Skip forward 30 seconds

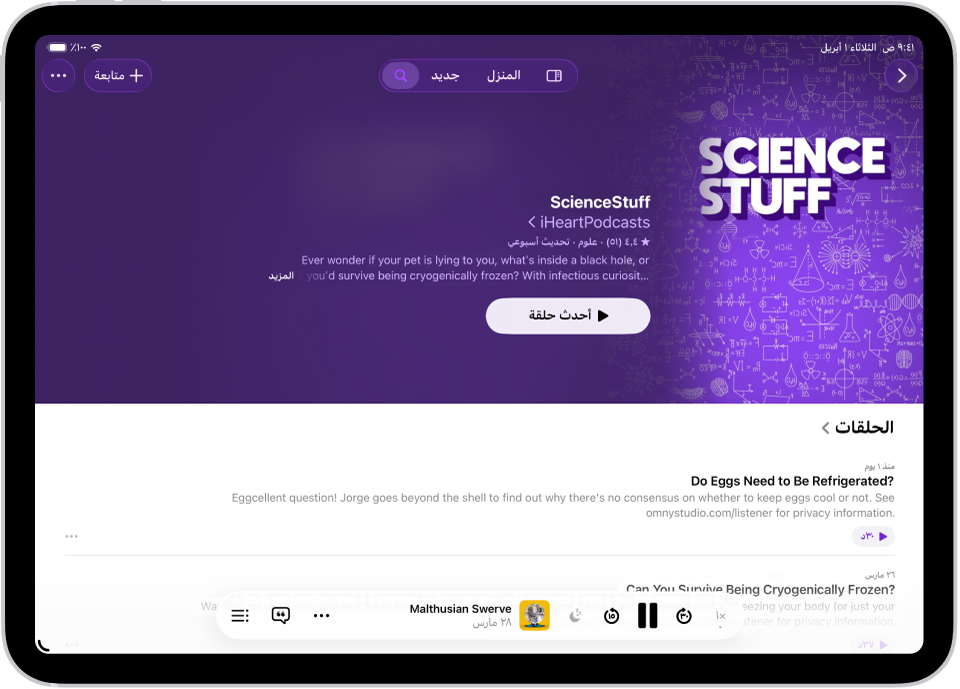pos(684,616)
